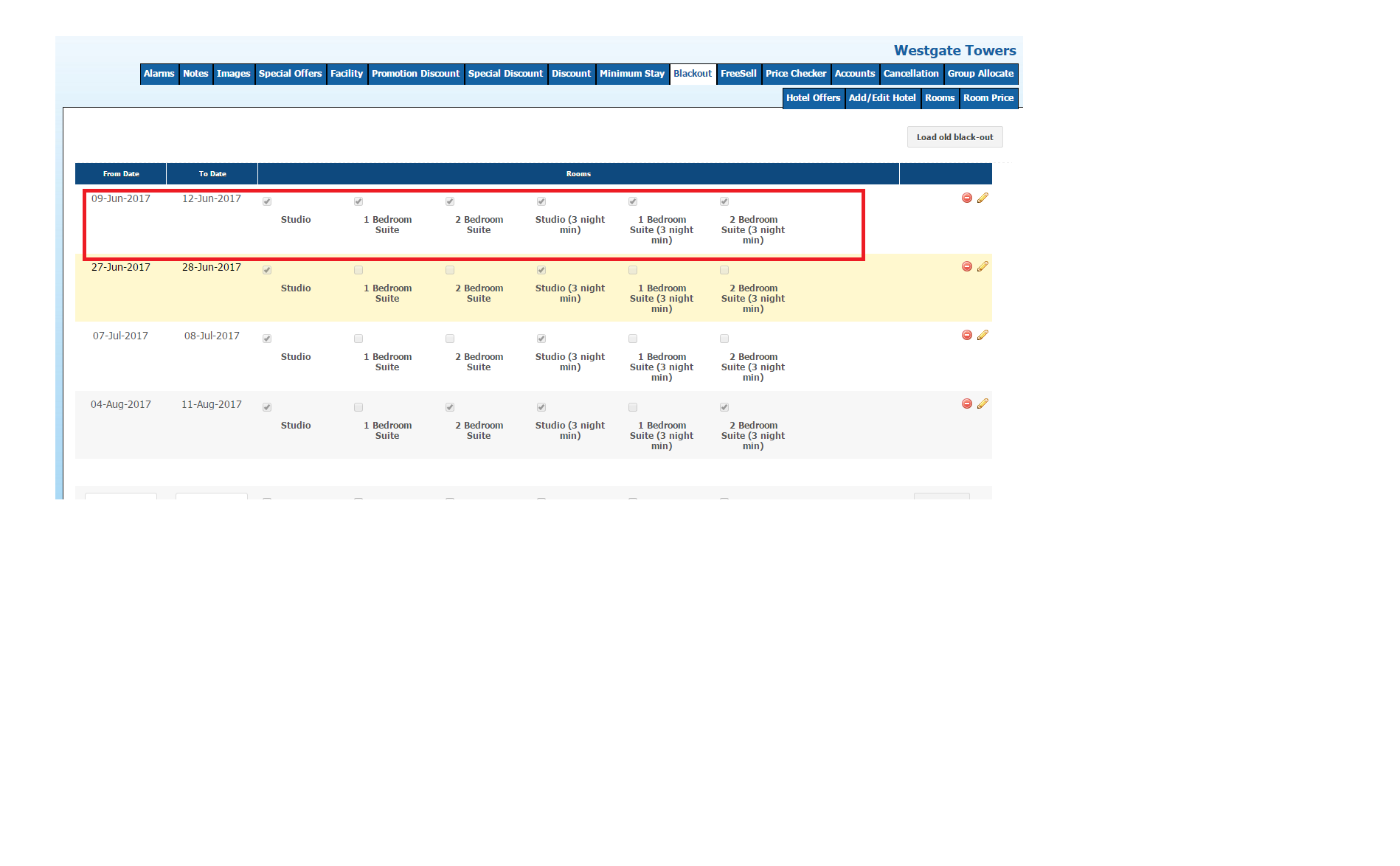The image size is (1400, 866).
Task: Edit the 09-Jun-2017 blackout with pencil icon
Action: pos(983,198)
